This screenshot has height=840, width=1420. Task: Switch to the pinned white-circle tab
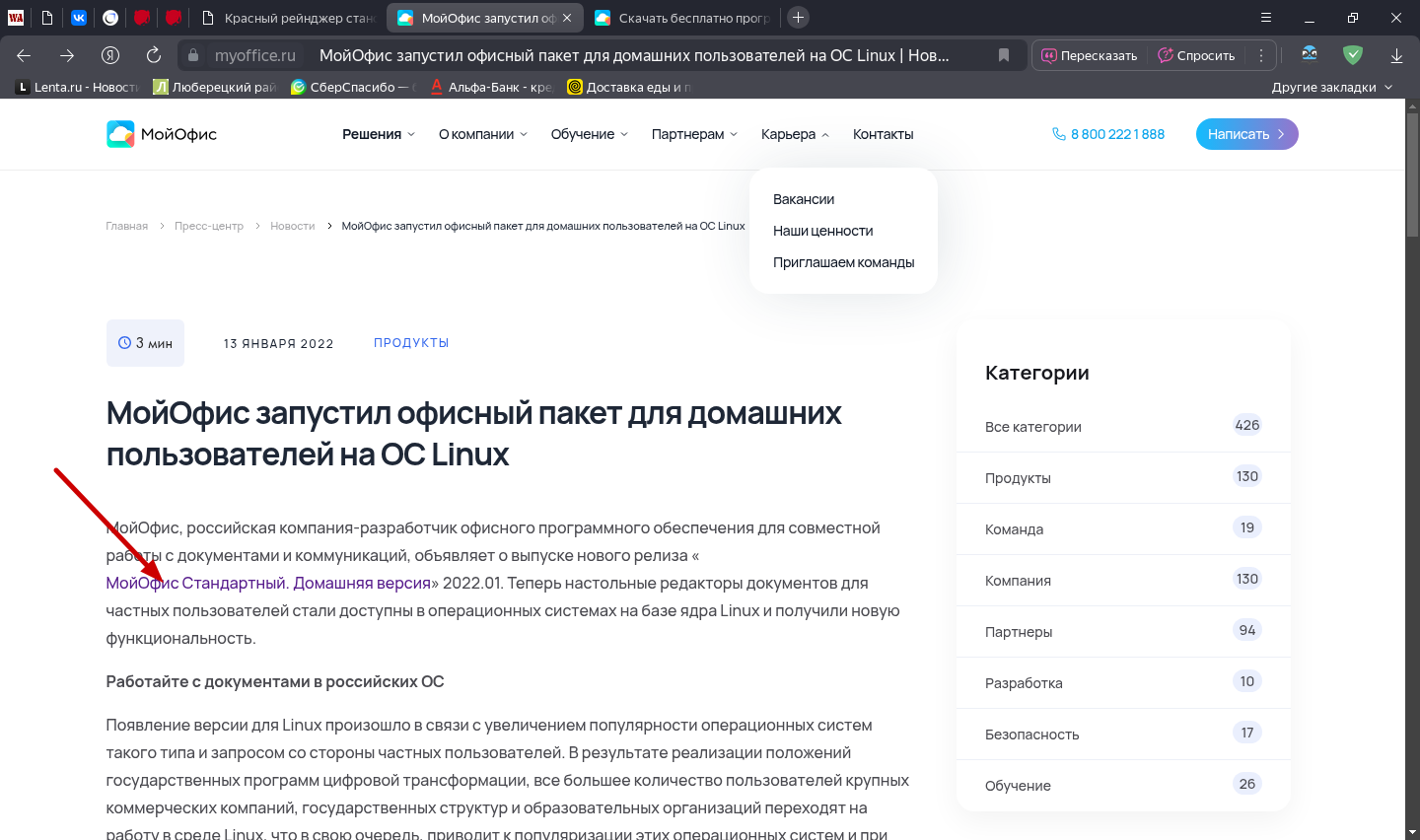110,18
